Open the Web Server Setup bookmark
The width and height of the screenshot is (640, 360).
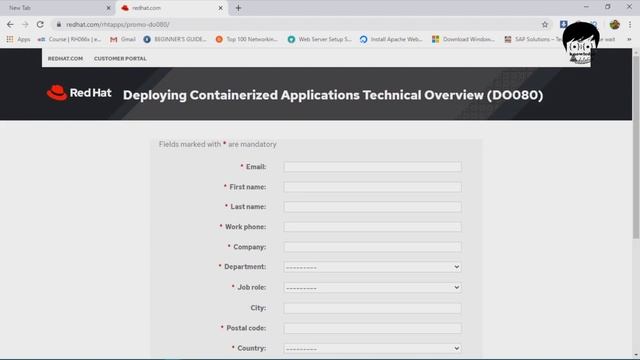320,39
